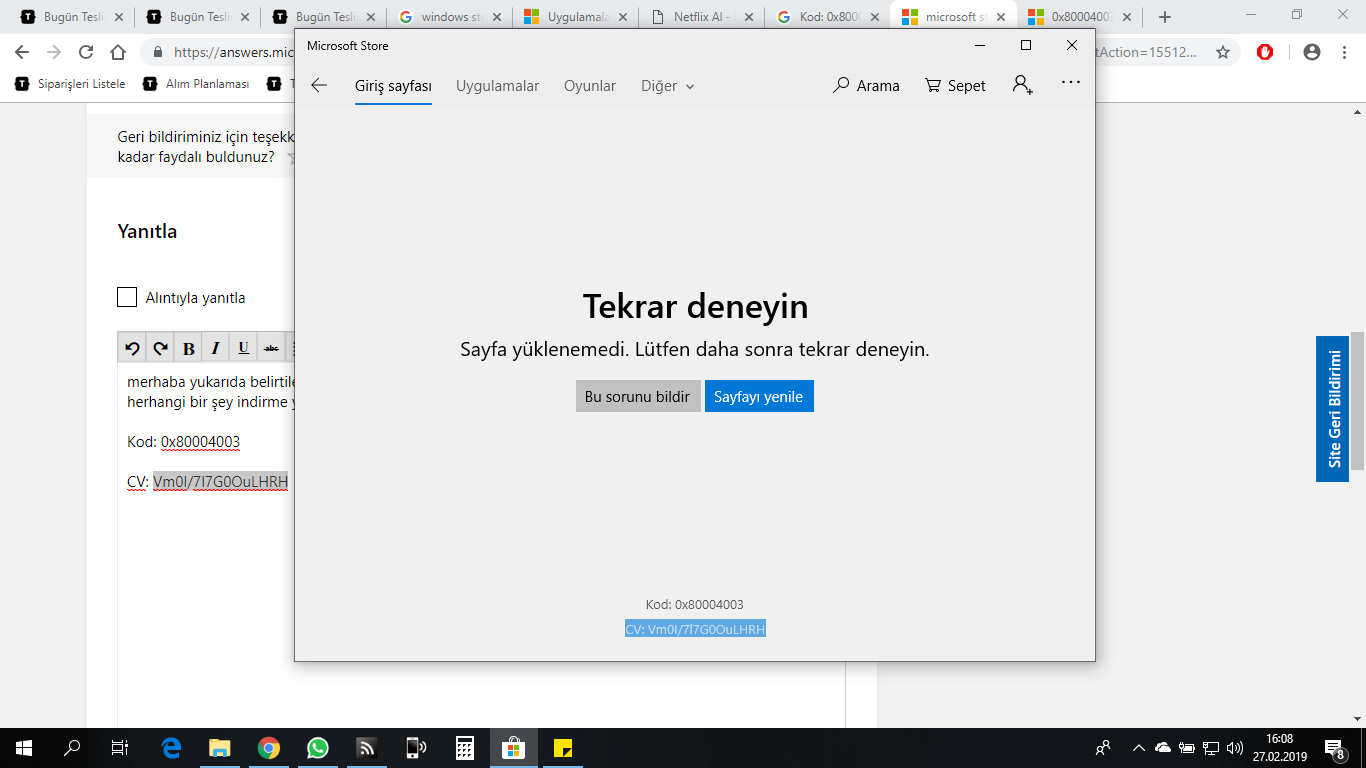Screen dimensions: 1366x768
Task: Show hidden system tray icons
Action: click(1138, 747)
